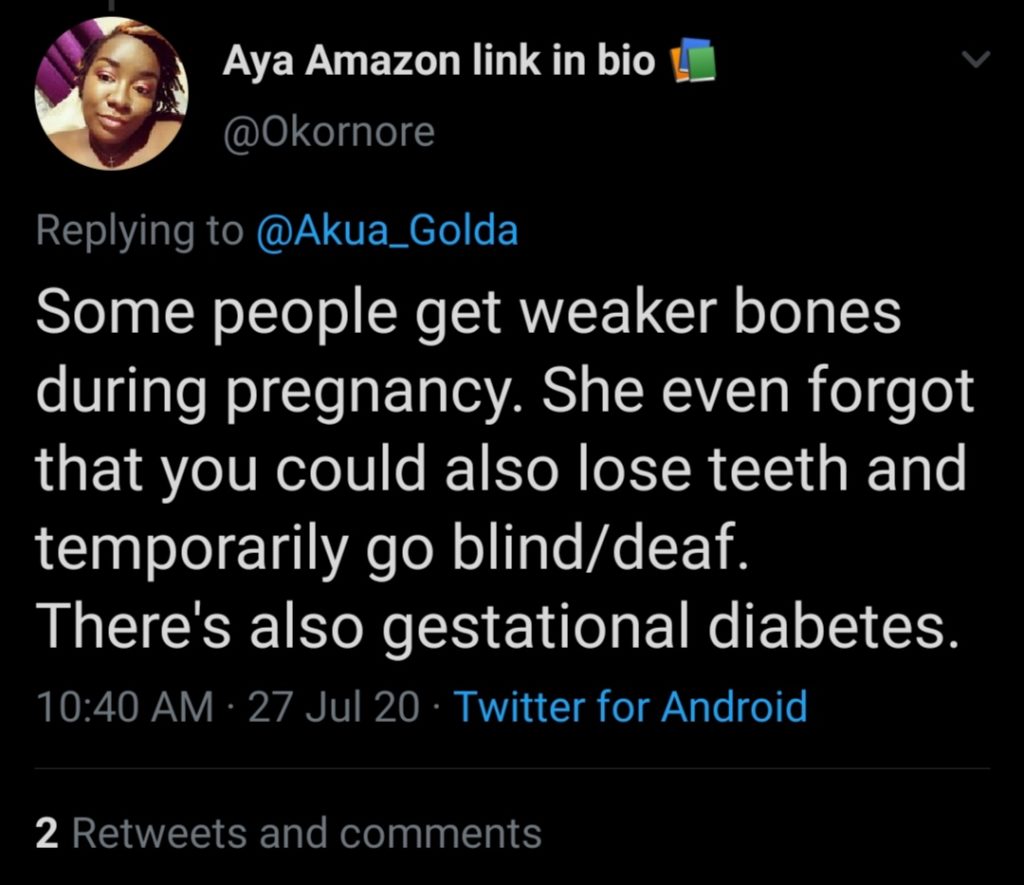Viewport: 1024px width, 885px height.
Task: Click the 'Replying to' label
Action: pyautogui.click(x=139, y=231)
